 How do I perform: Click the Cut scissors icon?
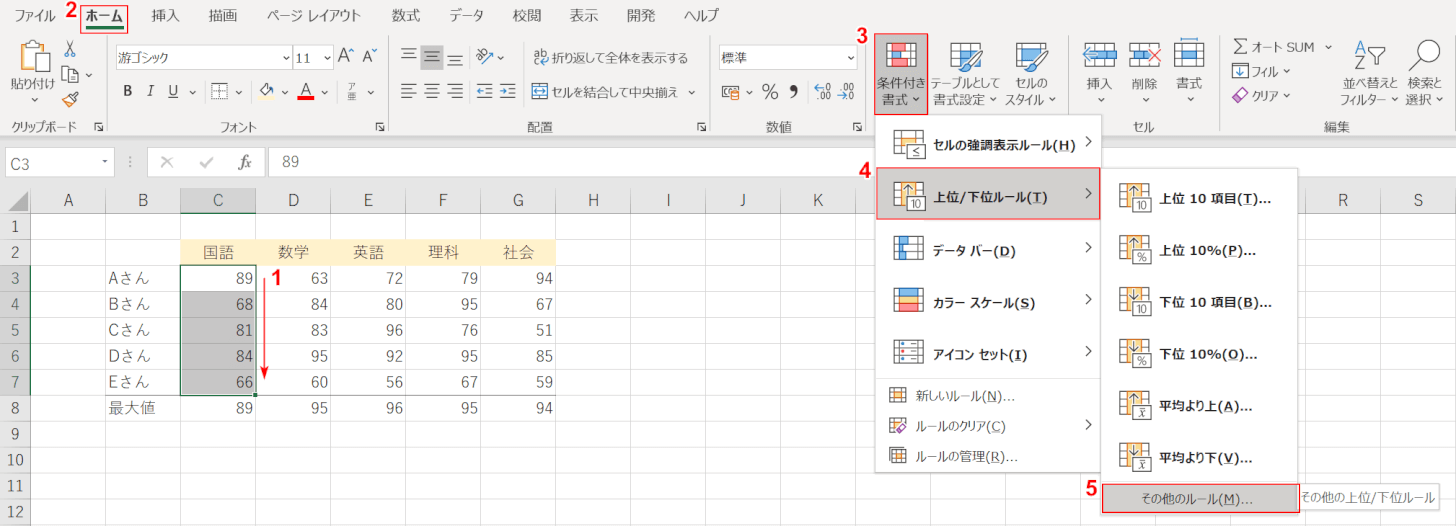[70, 48]
